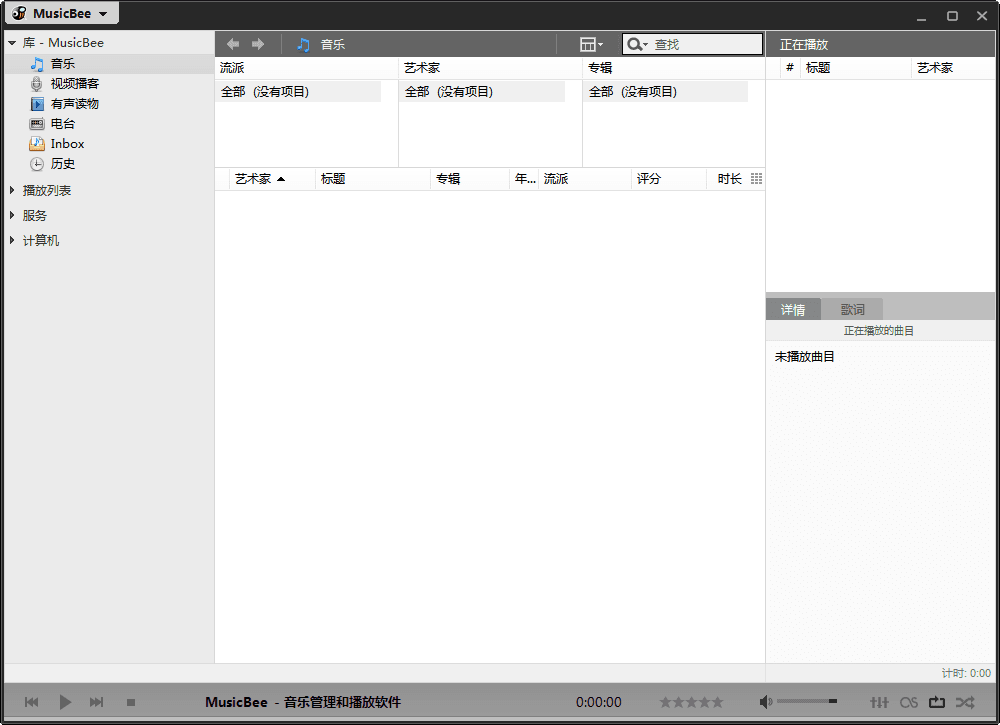Mute audio with the speaker icon
The image size is (1000, 725).
(765, 702)
